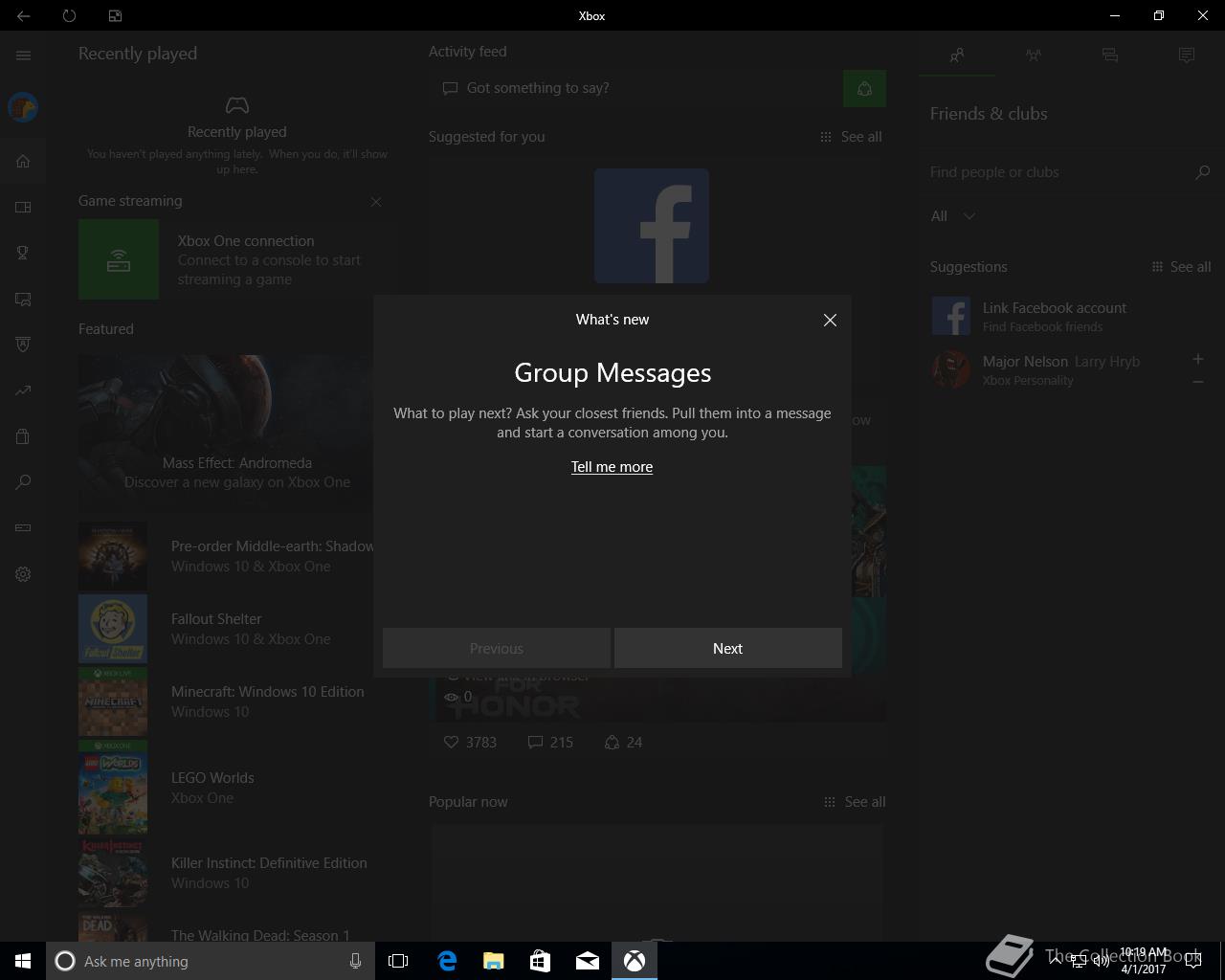
Task: Launch Microsoft Edge from taskbar
Action: [447, 961]
